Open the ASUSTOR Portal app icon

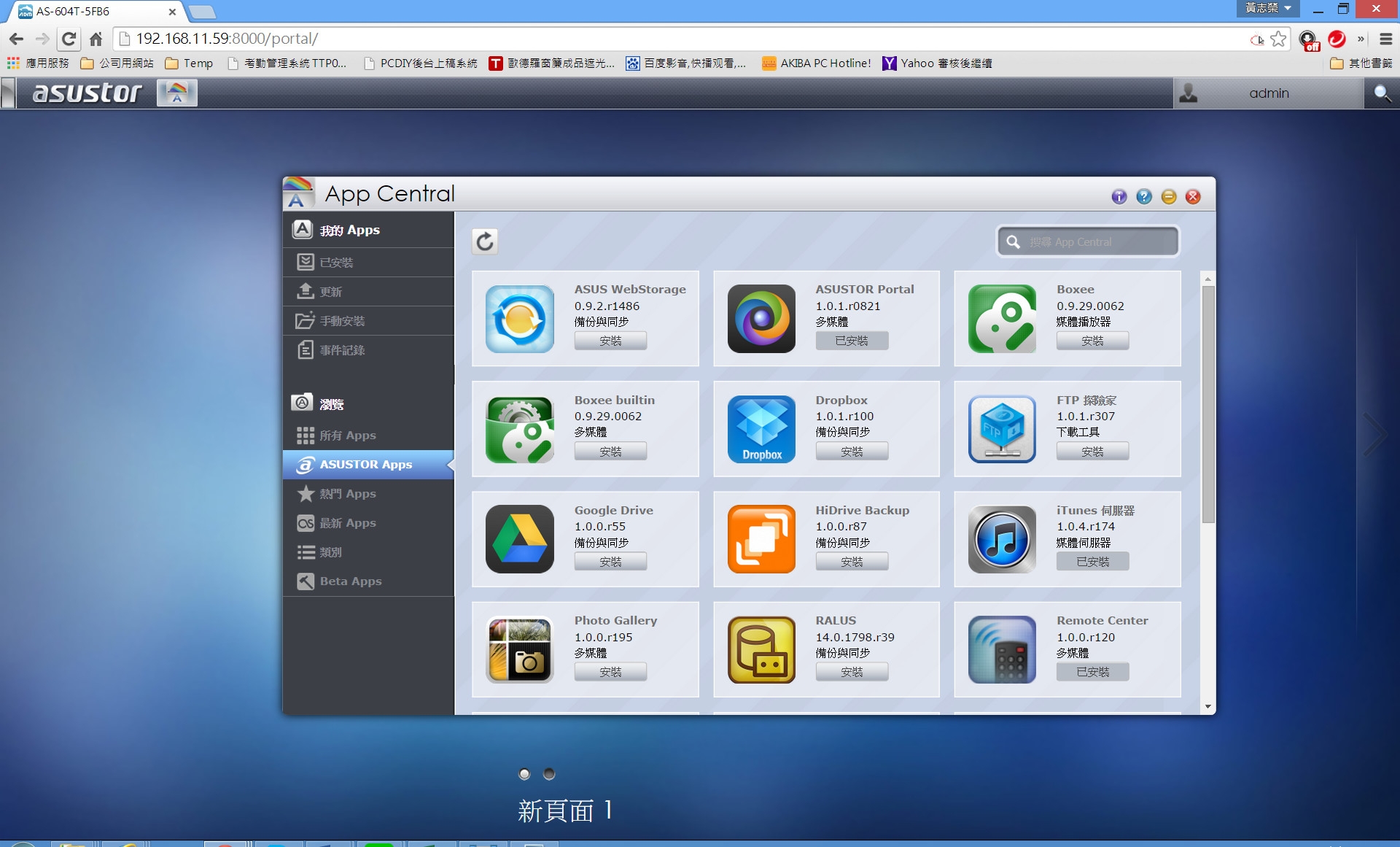click(x=761, y=320)
